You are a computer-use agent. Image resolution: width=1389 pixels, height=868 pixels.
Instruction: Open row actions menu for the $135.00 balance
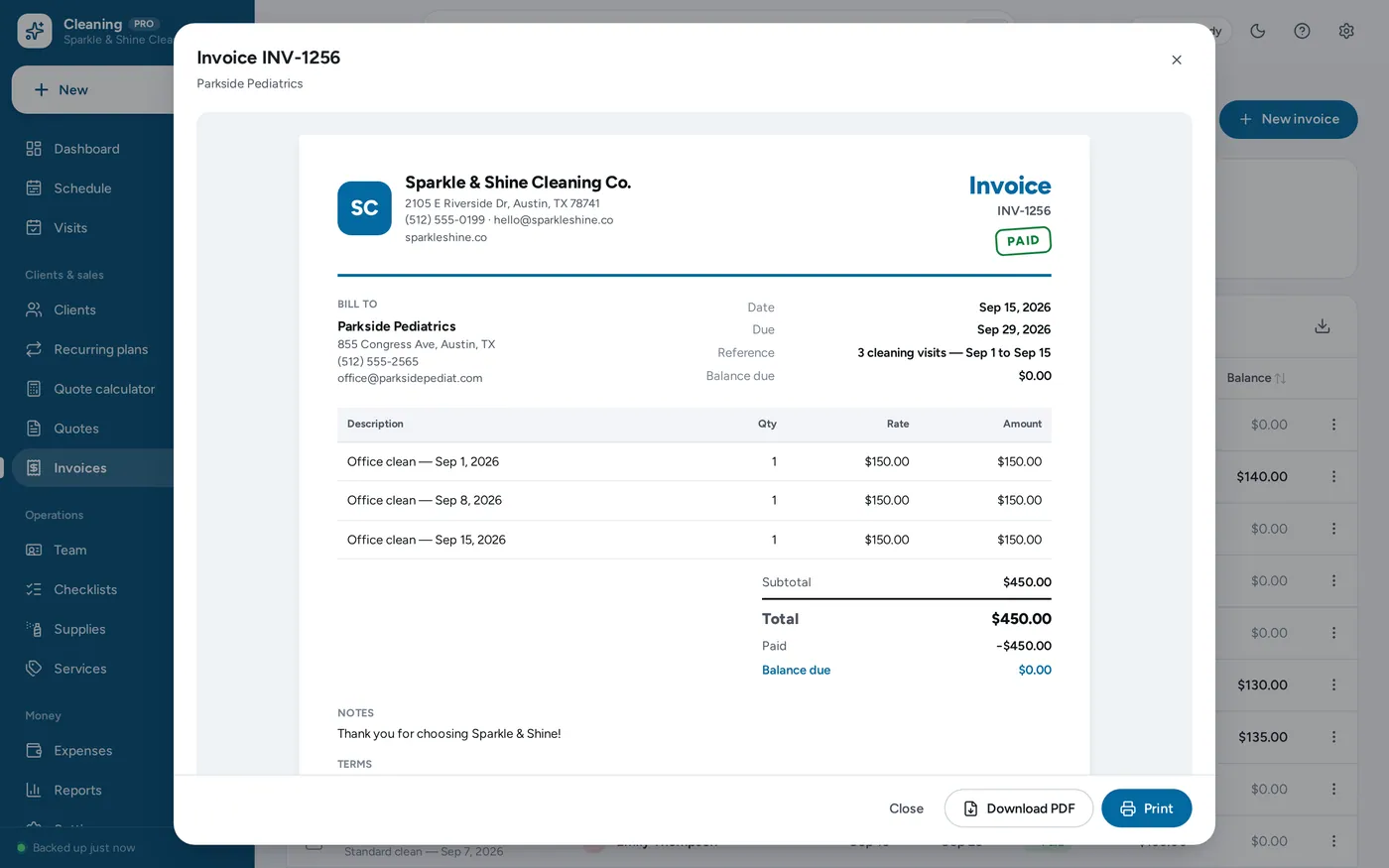[x=1333, y=737]
